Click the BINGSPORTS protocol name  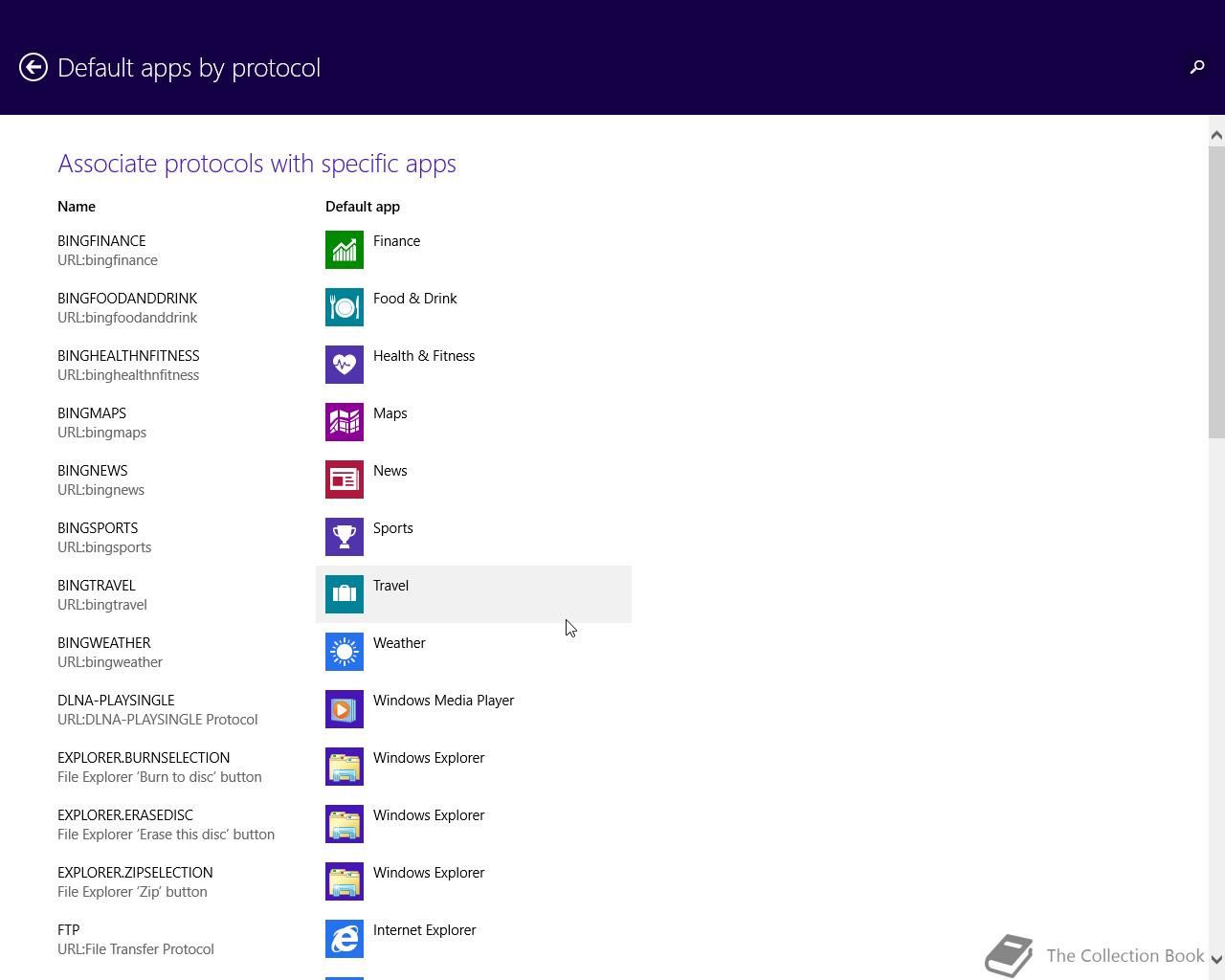[x=98, y=528]
